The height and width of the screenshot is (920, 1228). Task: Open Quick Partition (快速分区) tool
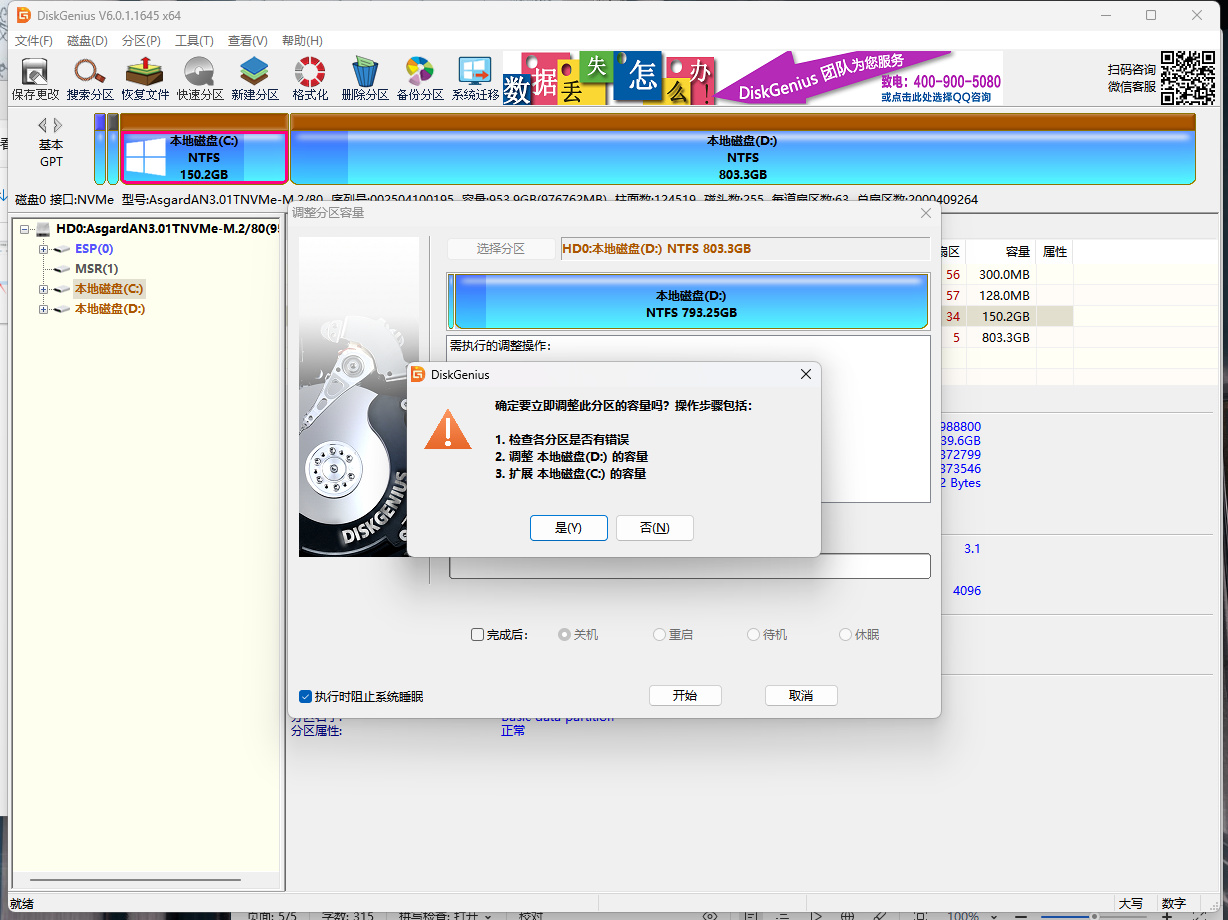point(200,79)
